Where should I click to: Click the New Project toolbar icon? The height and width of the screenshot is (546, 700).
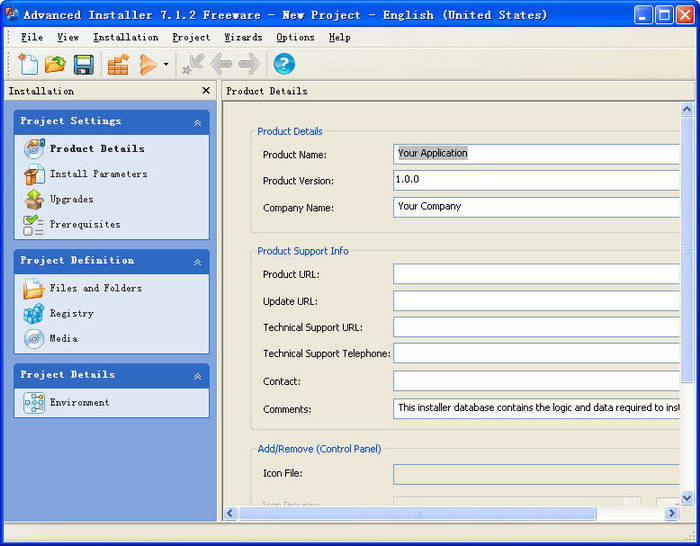[x=29, y=65]
